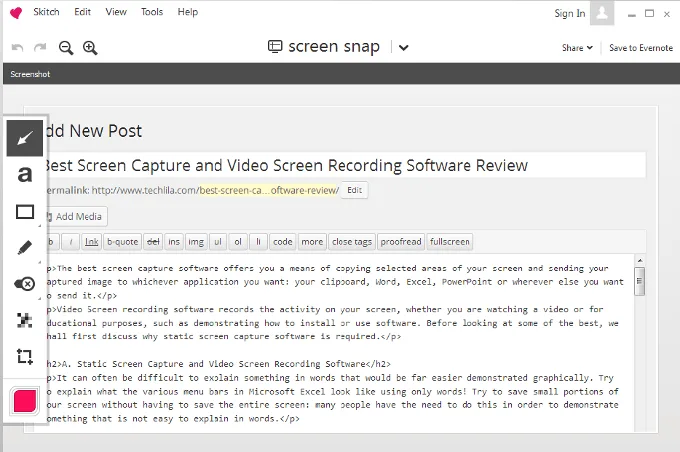Click the 'Add New Post' heading

pos(94,131)
